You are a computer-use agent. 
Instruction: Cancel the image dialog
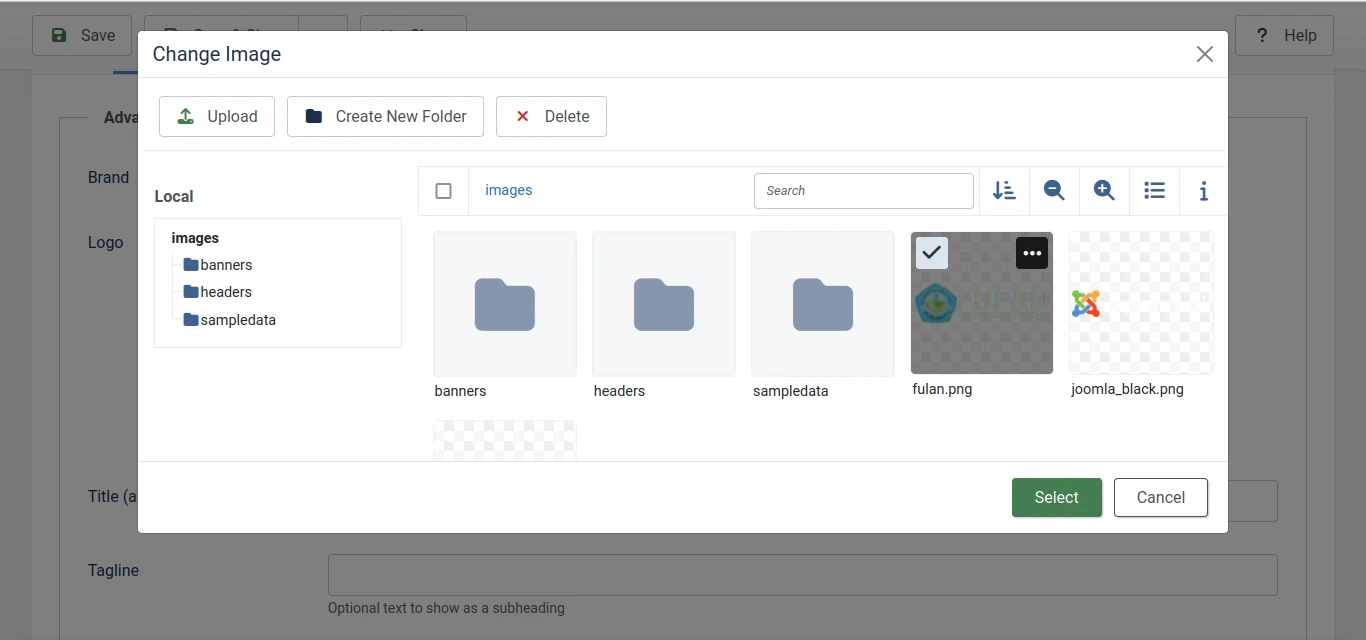1161,497
